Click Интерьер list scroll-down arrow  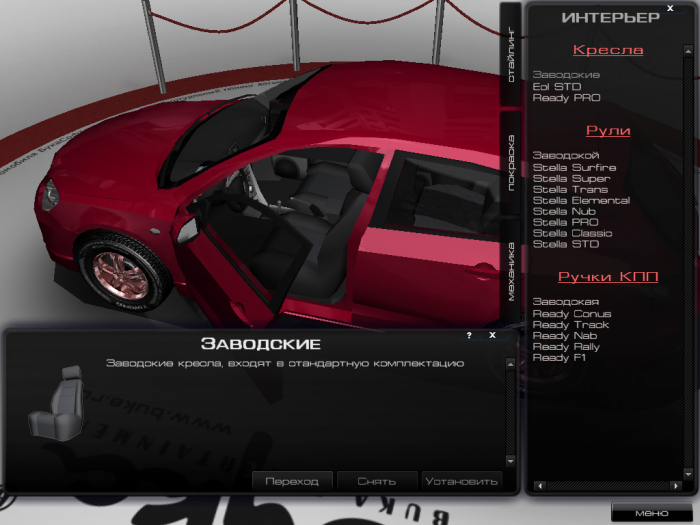coord(688,474)
